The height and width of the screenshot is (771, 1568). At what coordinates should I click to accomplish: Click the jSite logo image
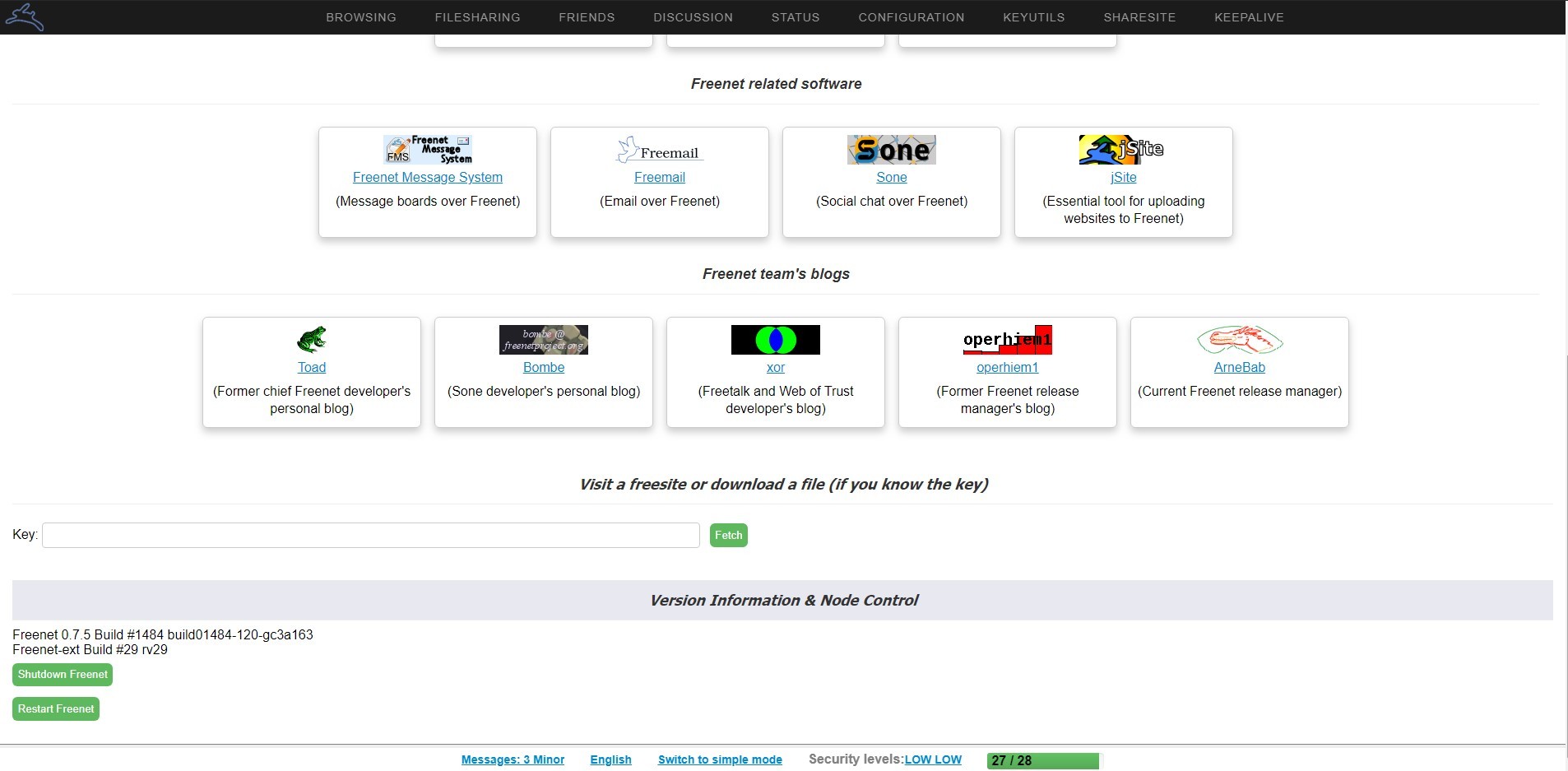pyautogui.click(x=1123, y=150)
